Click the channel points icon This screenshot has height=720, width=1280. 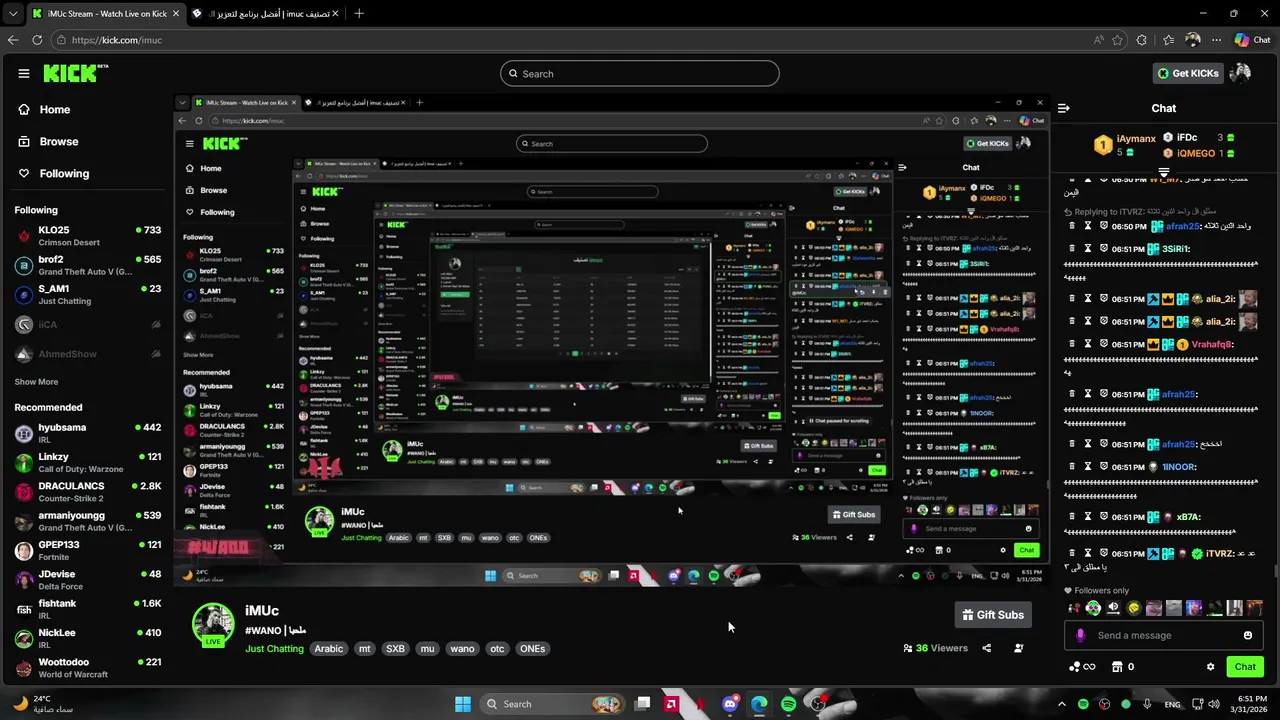pos(1080,667)
